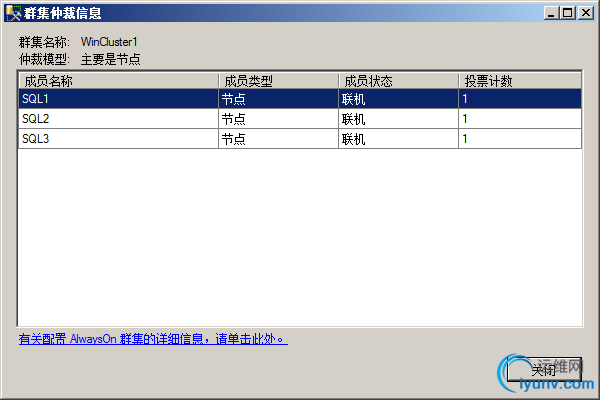Viewport: 600px width, 400px height.
Task: Click vote count 1 in SQL1 row
Action: coord(520,99)
